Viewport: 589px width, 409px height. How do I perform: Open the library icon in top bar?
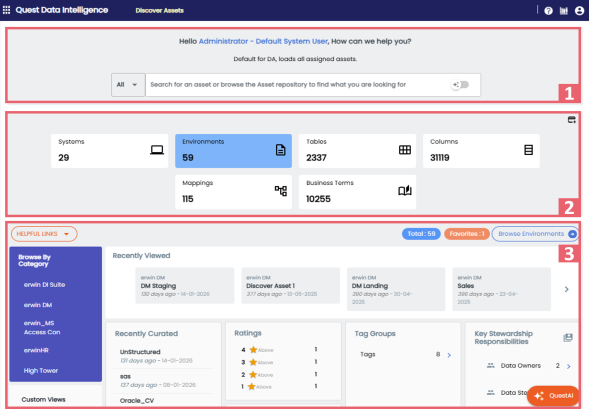click(564, 11)
